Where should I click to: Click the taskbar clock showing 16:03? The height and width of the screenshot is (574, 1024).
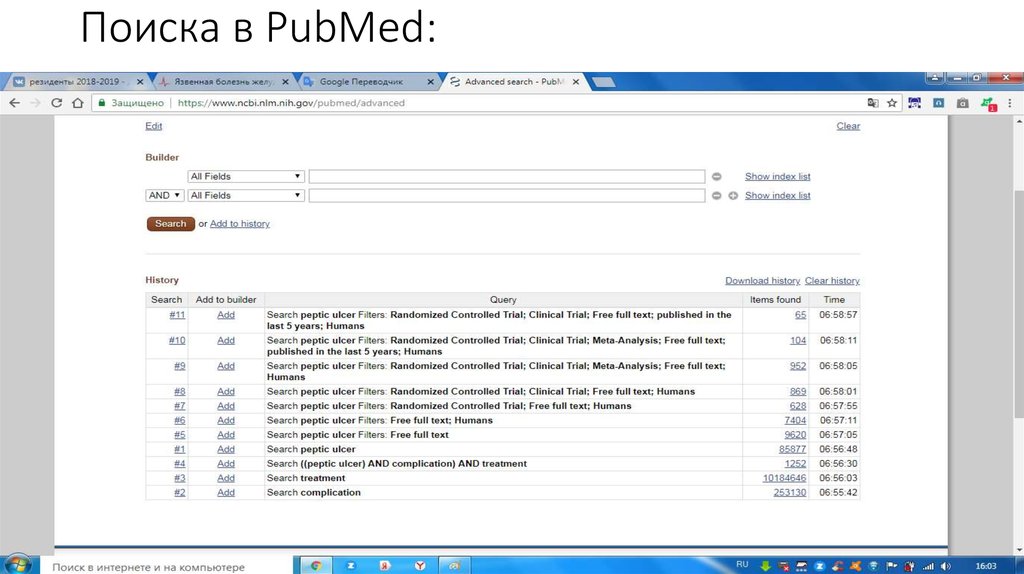coord(985,566)
